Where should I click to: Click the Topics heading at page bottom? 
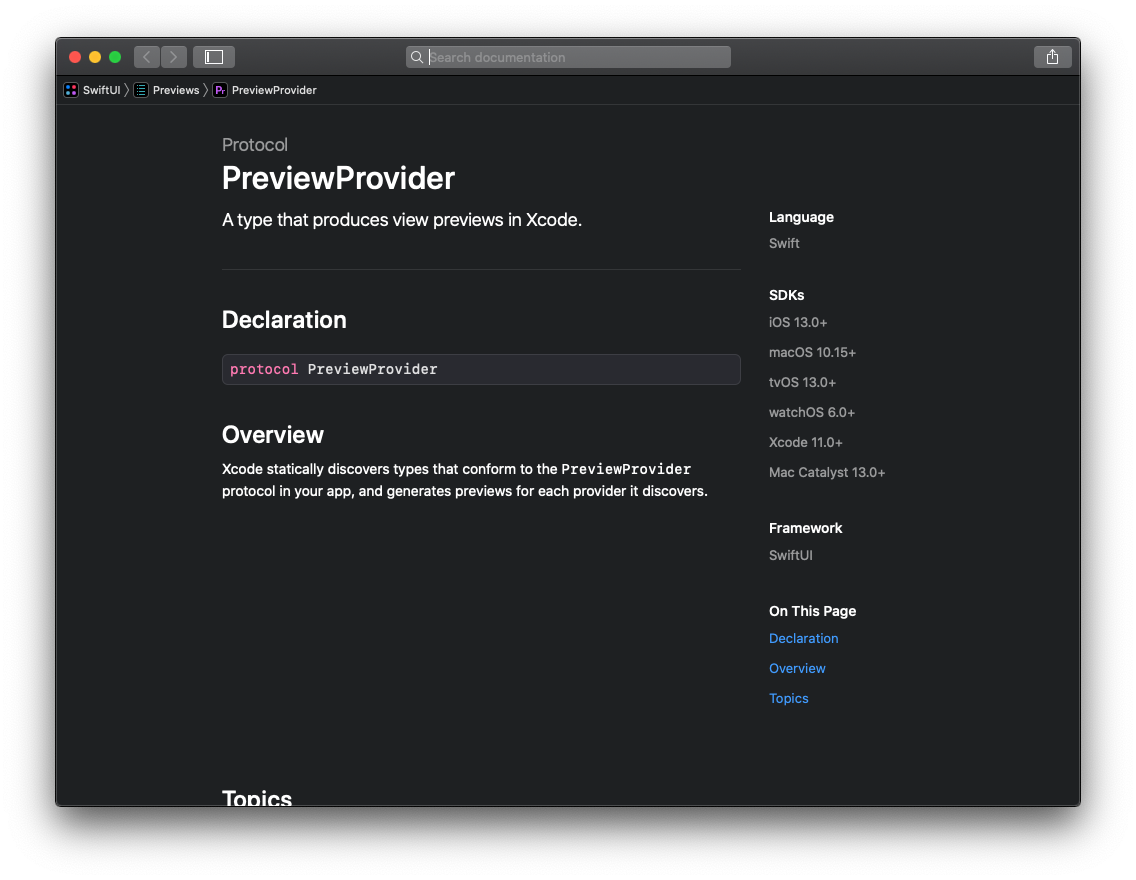click(x=256, y=797)
